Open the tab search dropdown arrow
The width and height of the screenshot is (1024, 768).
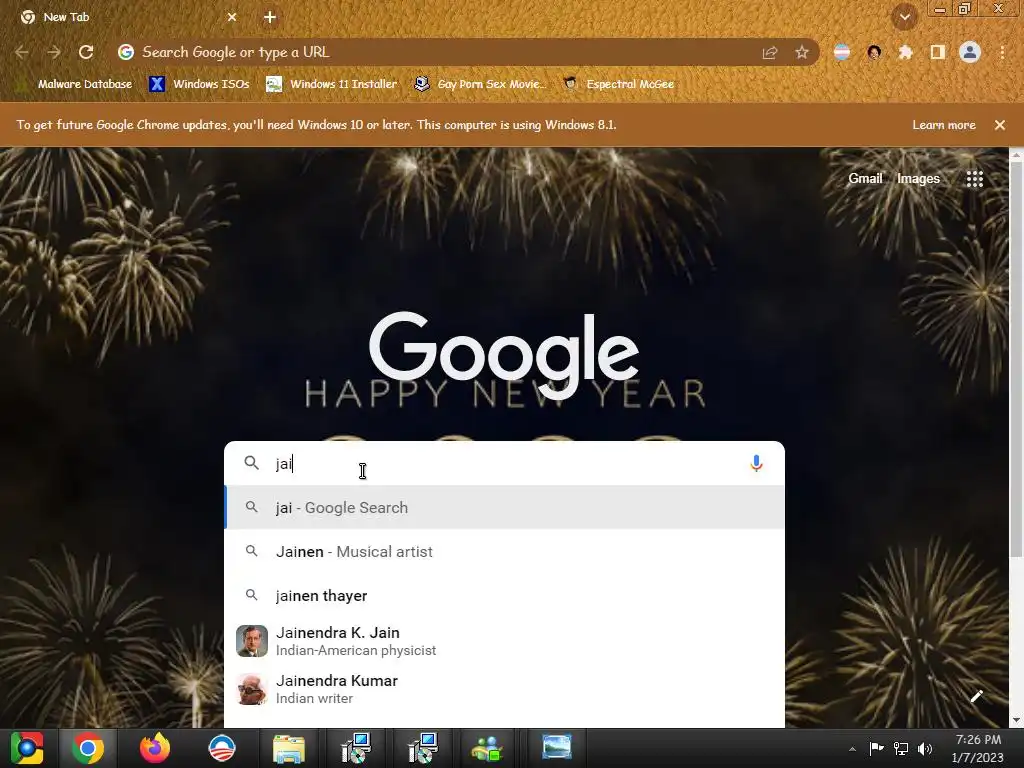pos(905,17)
